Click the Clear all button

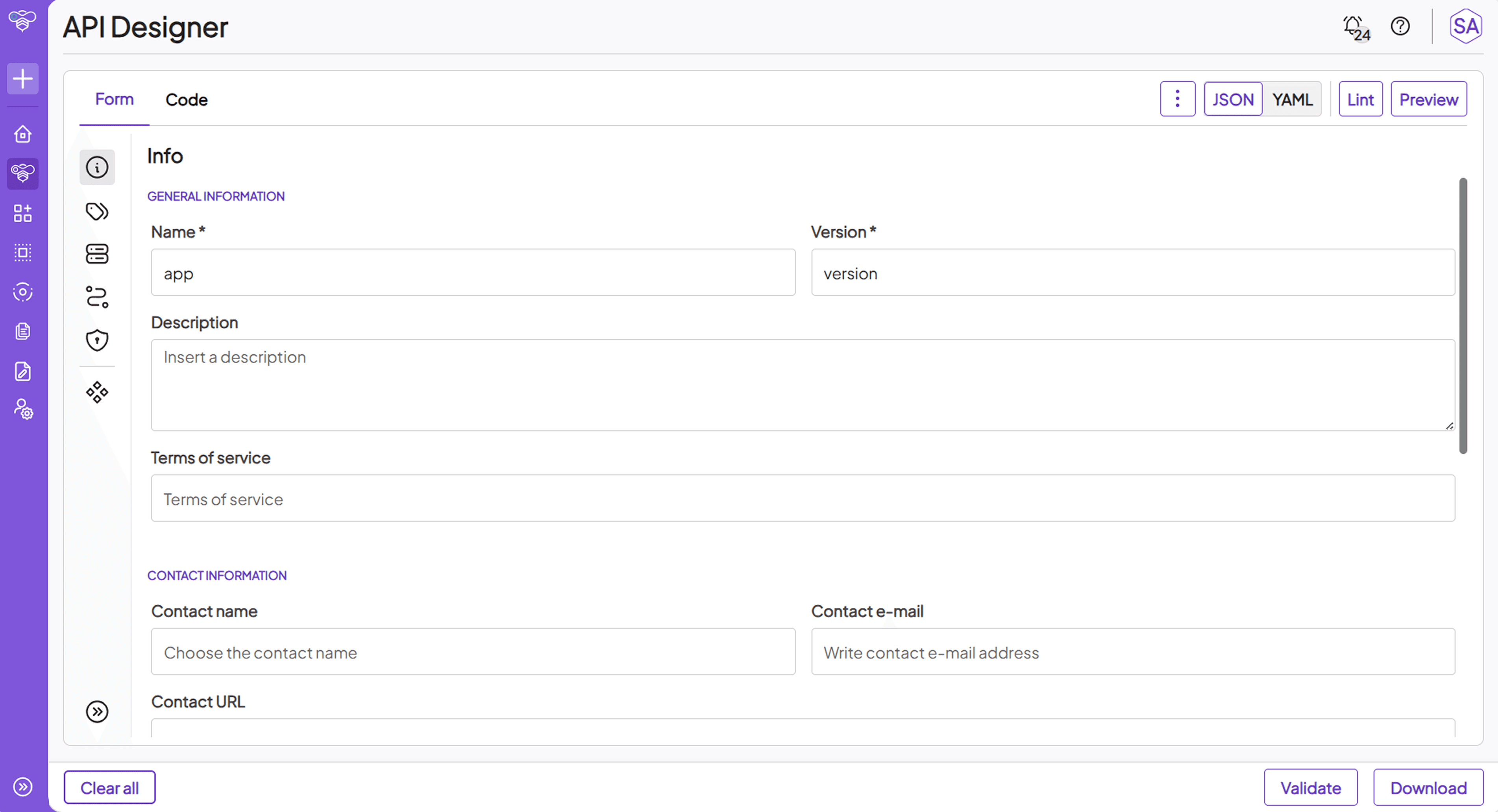tap(109, 788)
